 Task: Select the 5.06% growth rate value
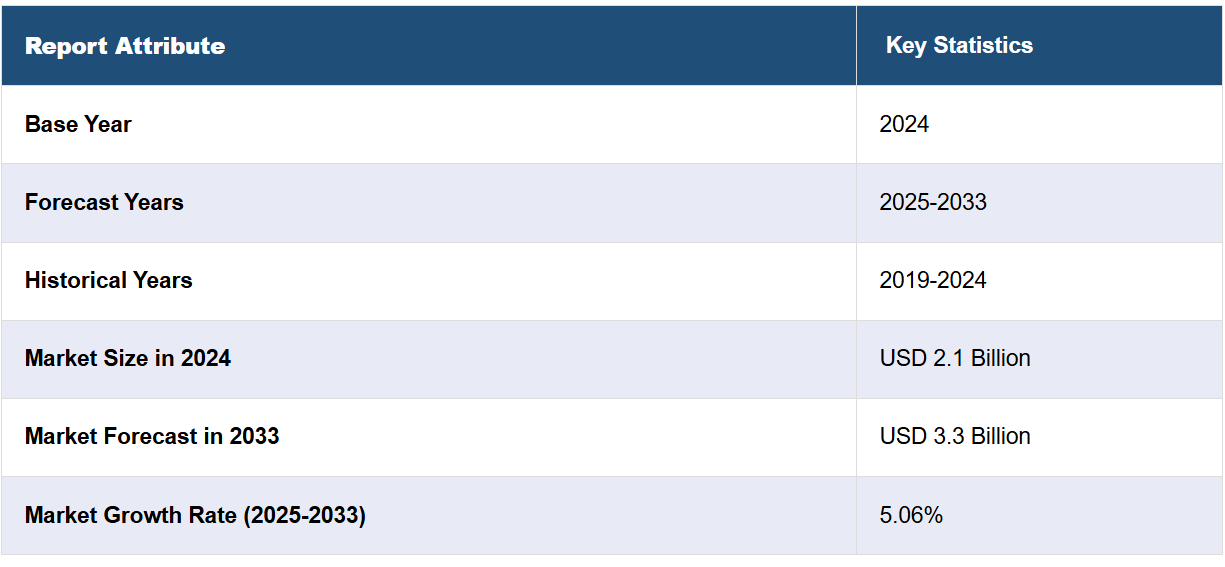(x=911, y=515)
